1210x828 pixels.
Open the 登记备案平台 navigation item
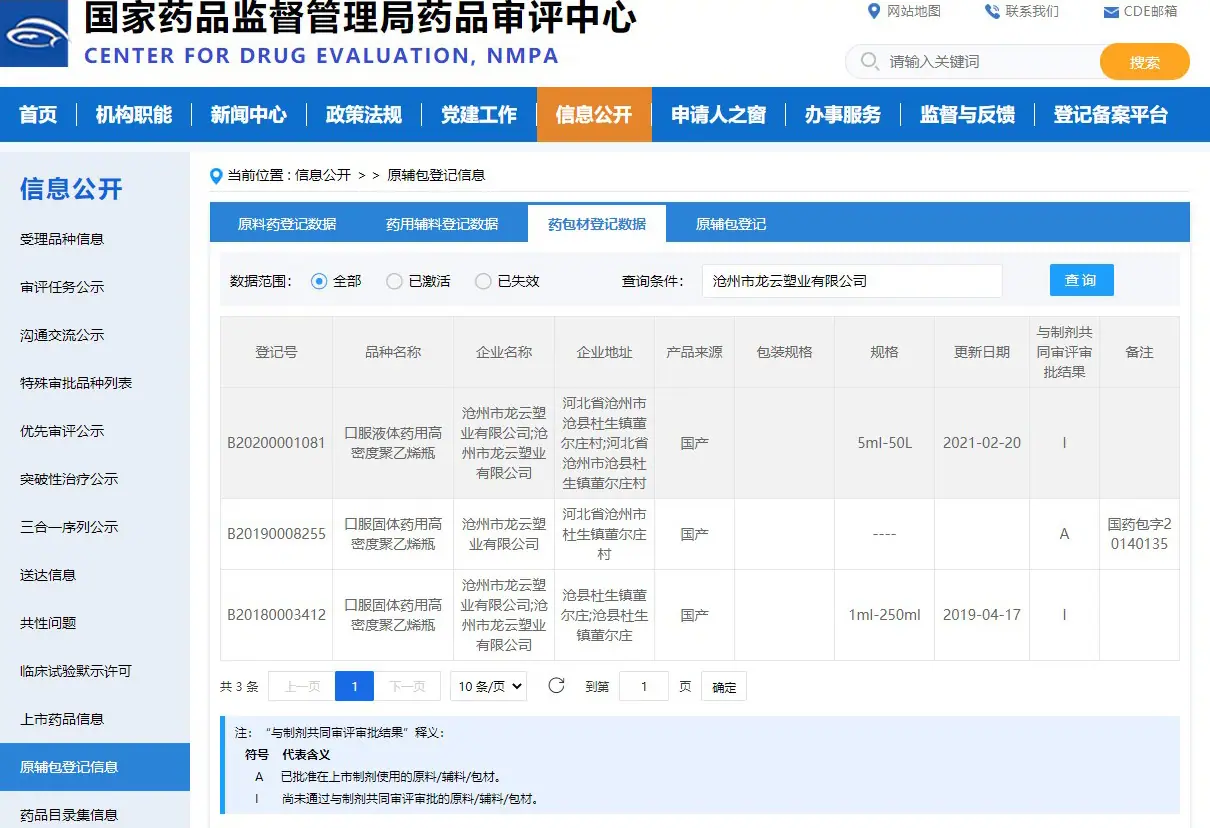tap(1110, 115)
